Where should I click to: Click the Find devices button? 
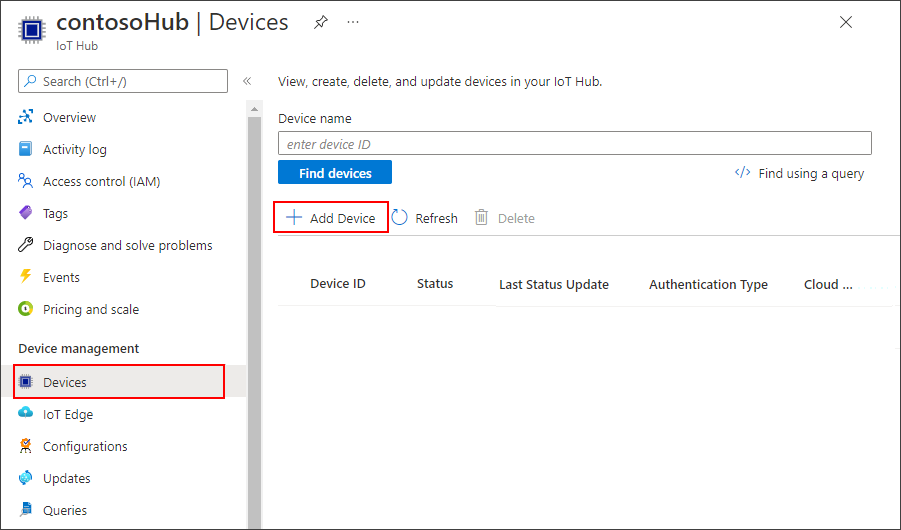[335, 173]
